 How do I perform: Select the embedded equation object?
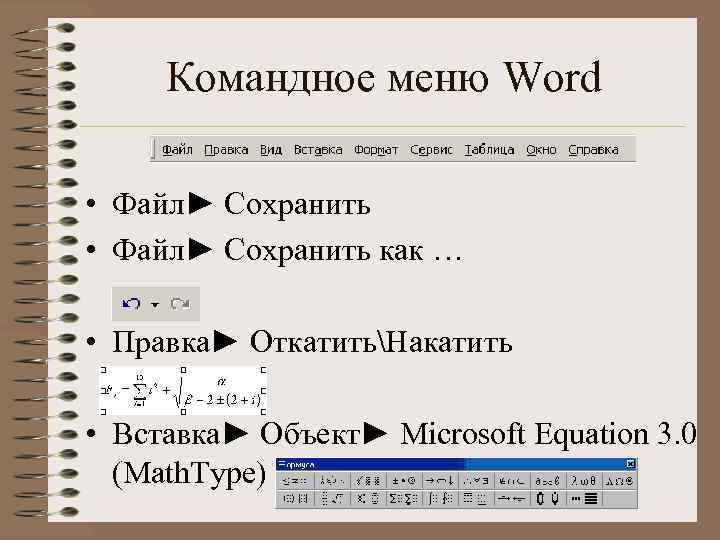(x=183, y=391)
